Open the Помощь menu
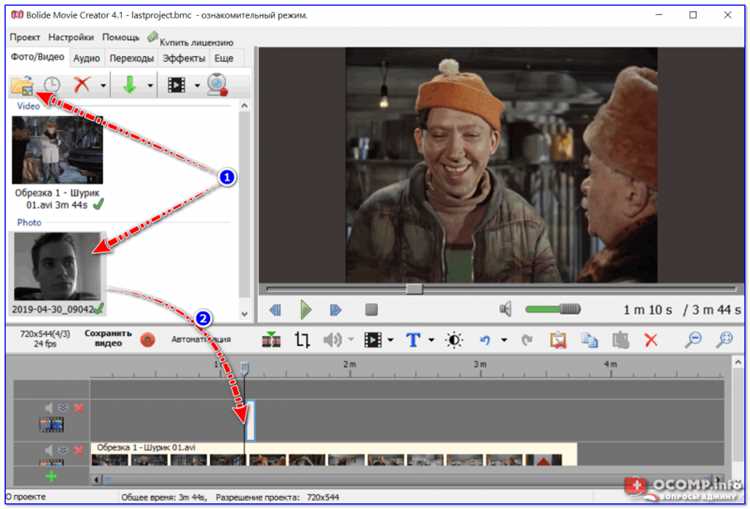Image resolution: width=750 pixels, height=509 pixels. tap(121, 37)
